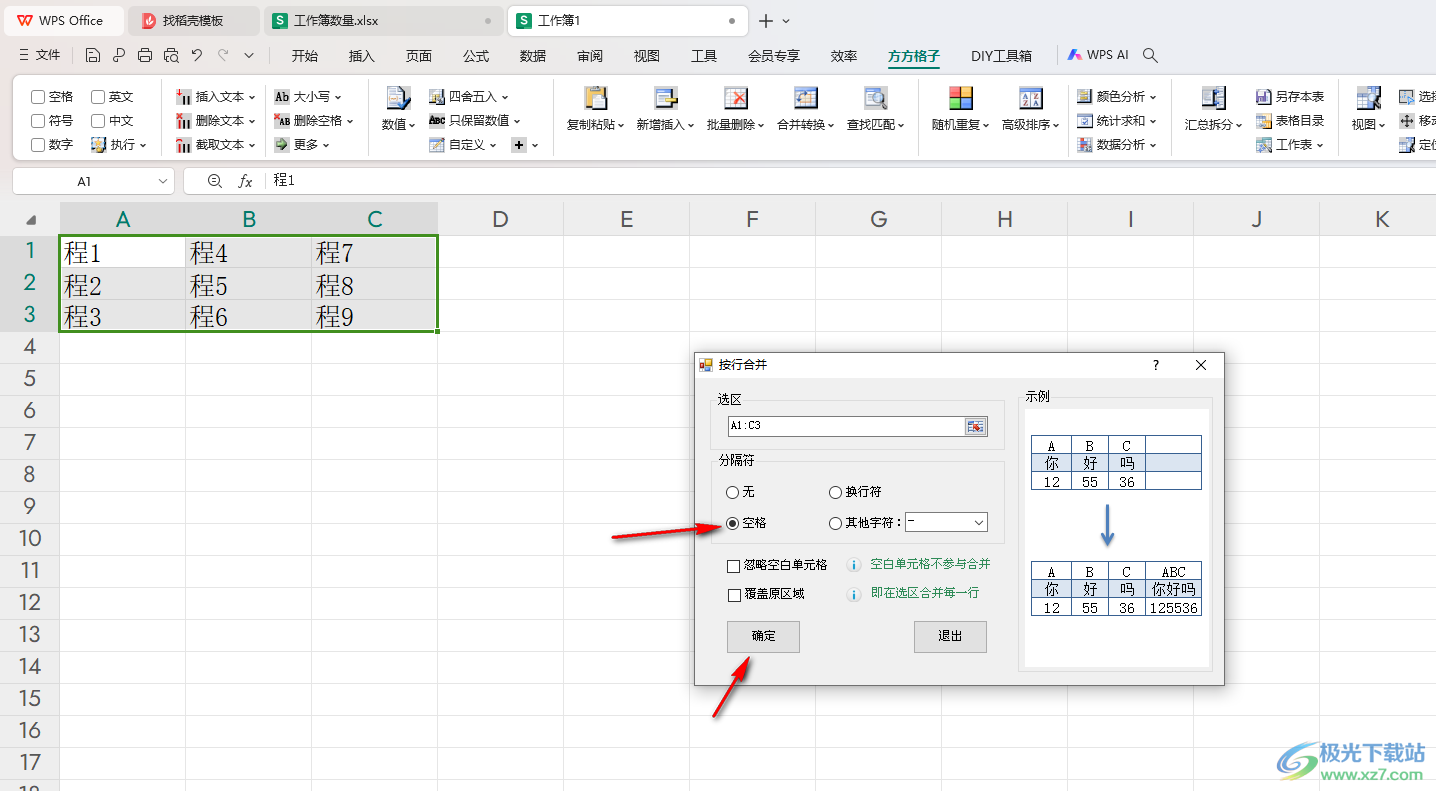The image size is (1436, 791).
Task: Open the 数值 tool icon
Action: click(x=398, y=98)
